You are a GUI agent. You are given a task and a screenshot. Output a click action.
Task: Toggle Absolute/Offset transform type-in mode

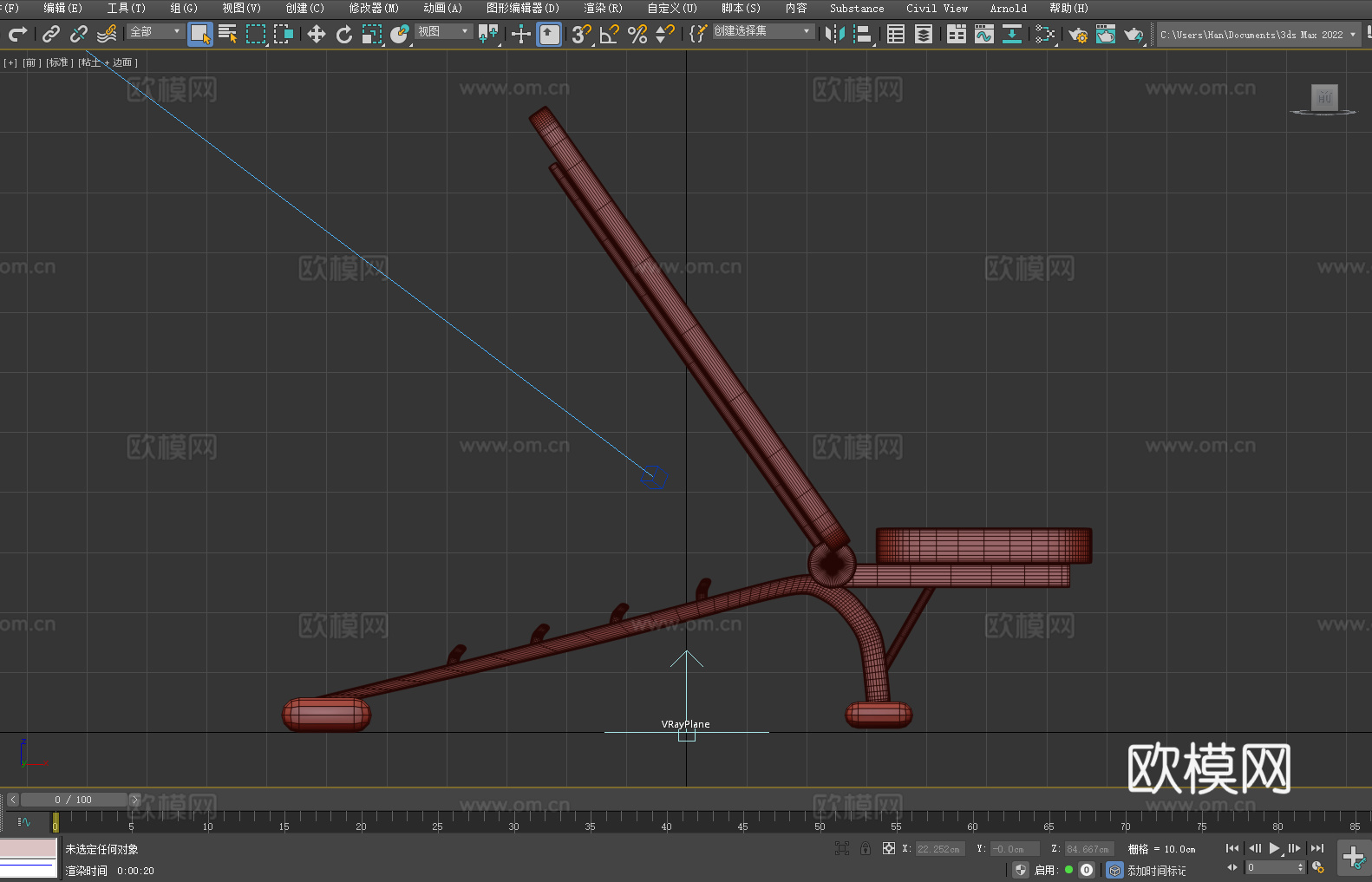pos(889,849)
